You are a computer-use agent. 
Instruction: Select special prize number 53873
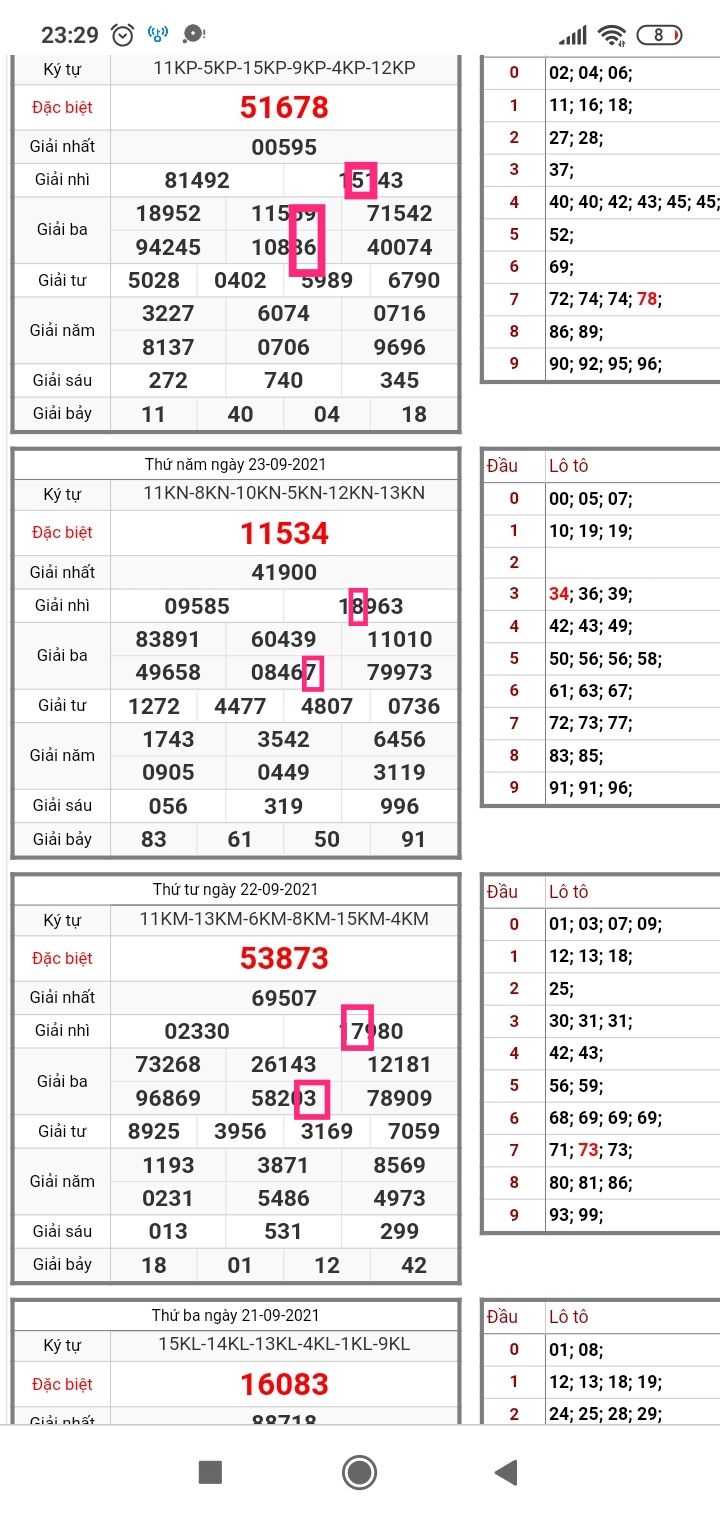click(284, 959)
